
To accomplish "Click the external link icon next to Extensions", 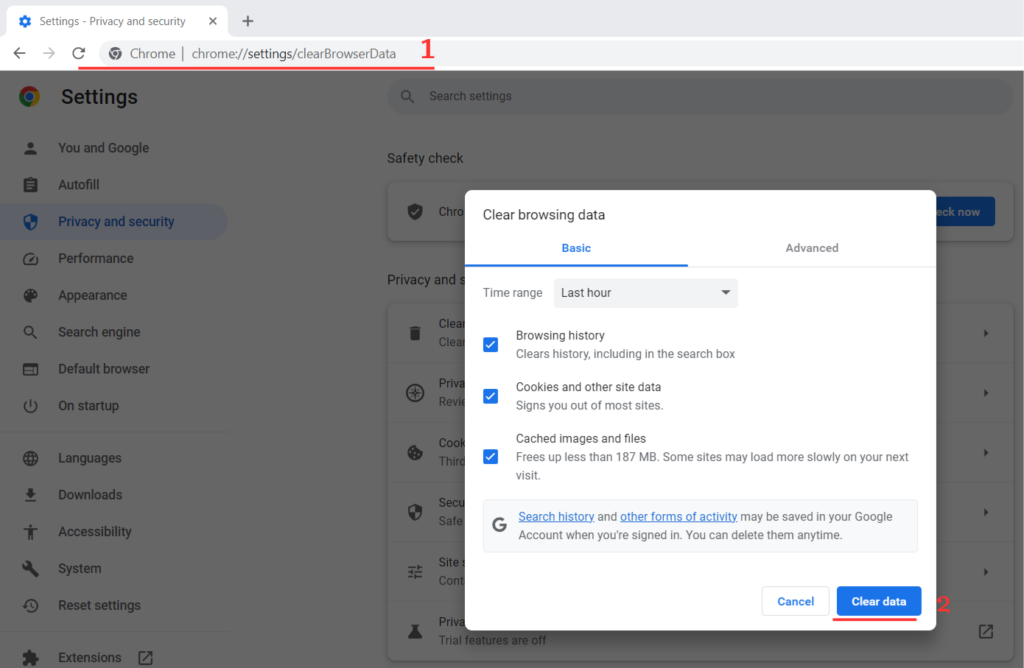I will (145, 658).
